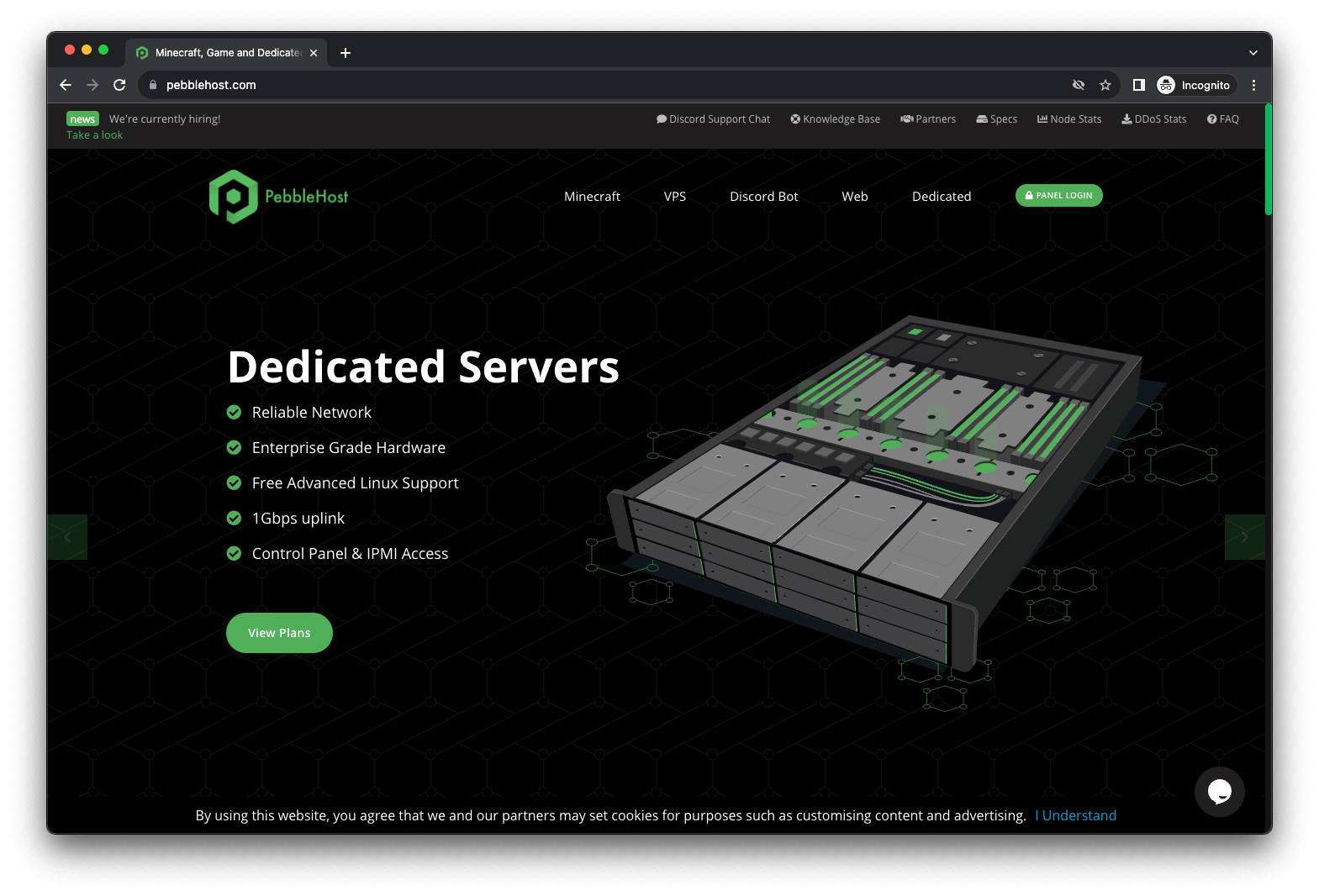Open the FAQ link

click(x=1223, y=119)
